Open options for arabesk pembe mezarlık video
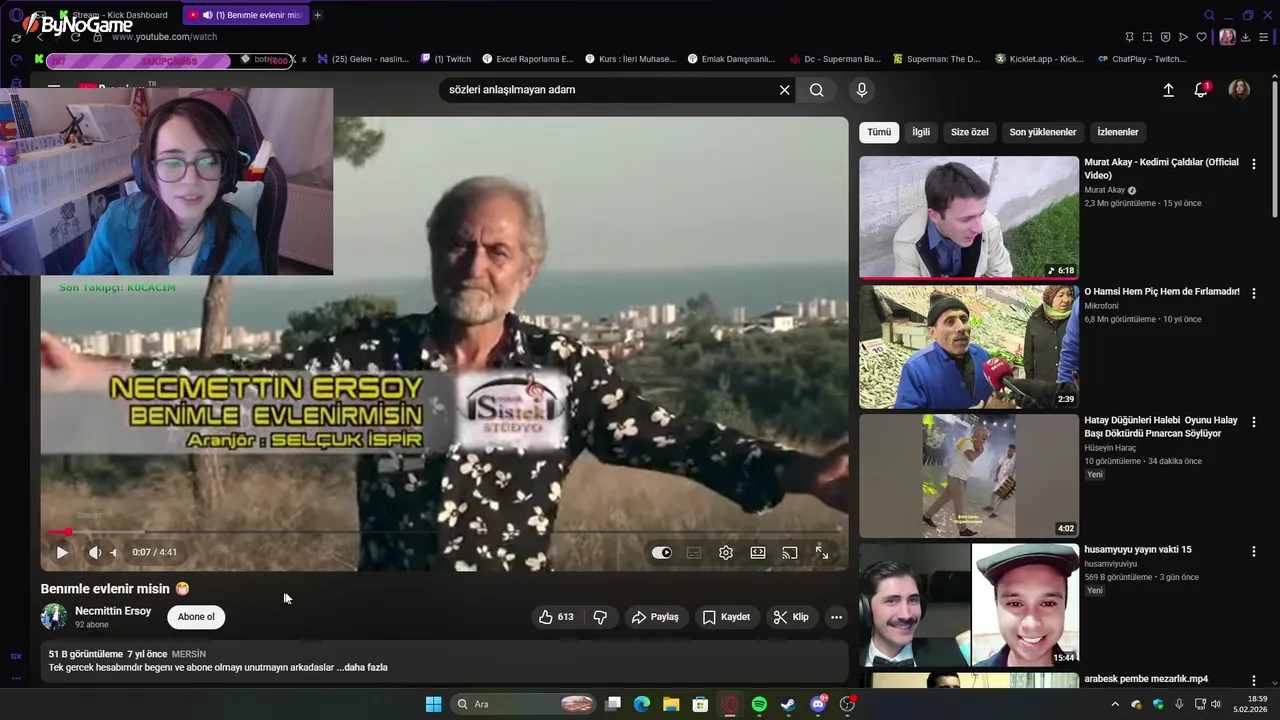Screen dimensions: 1280x720 coord(1254,680)
